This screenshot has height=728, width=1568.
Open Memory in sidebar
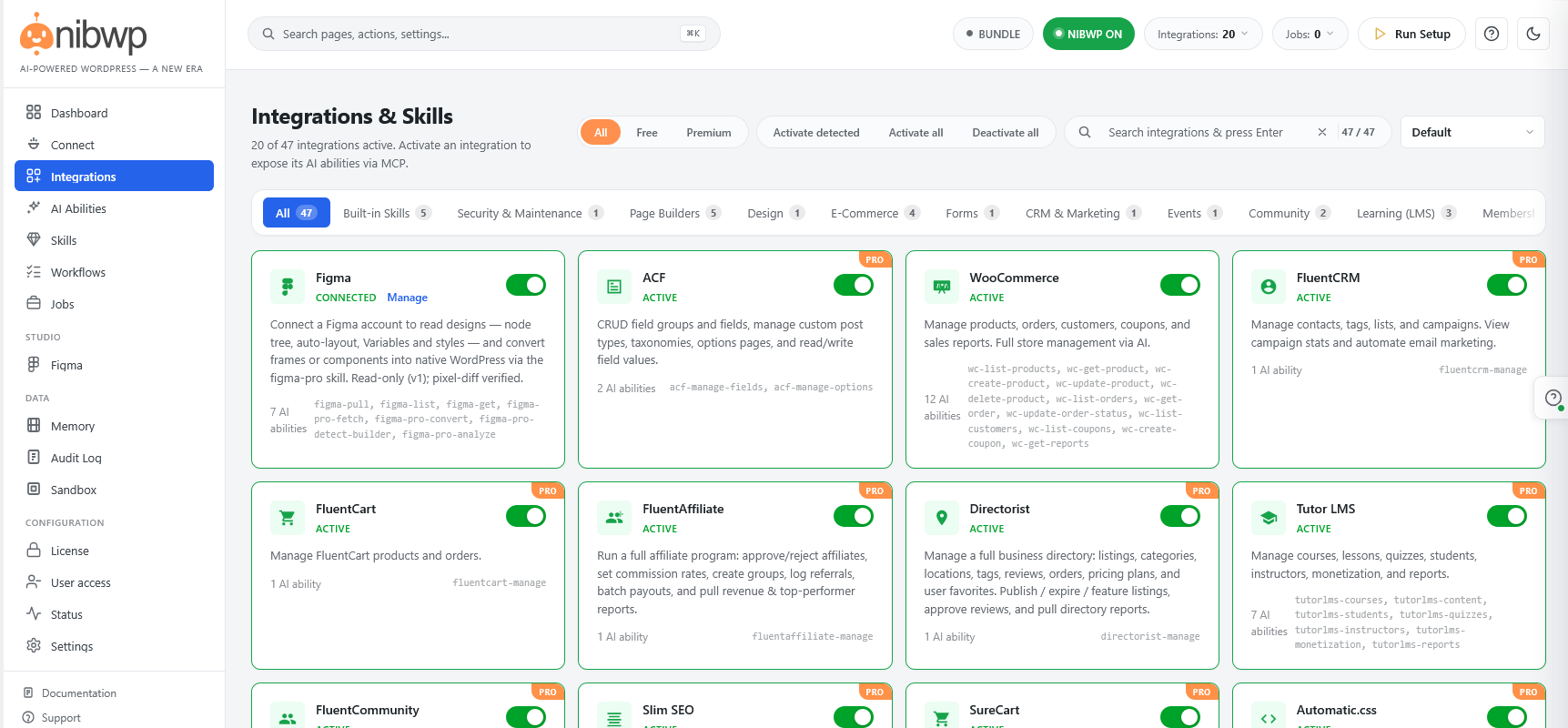(114, 426)
